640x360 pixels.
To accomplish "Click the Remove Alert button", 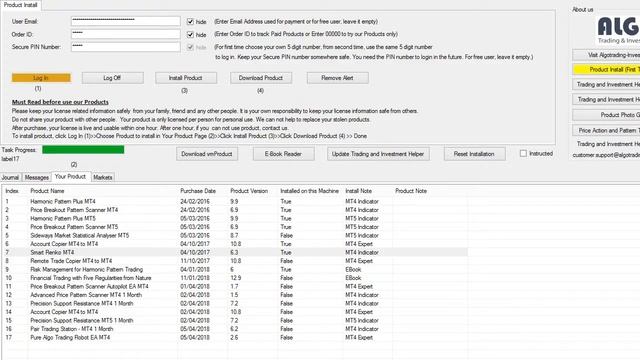I will pyautogui.click(x=337, y=78).
